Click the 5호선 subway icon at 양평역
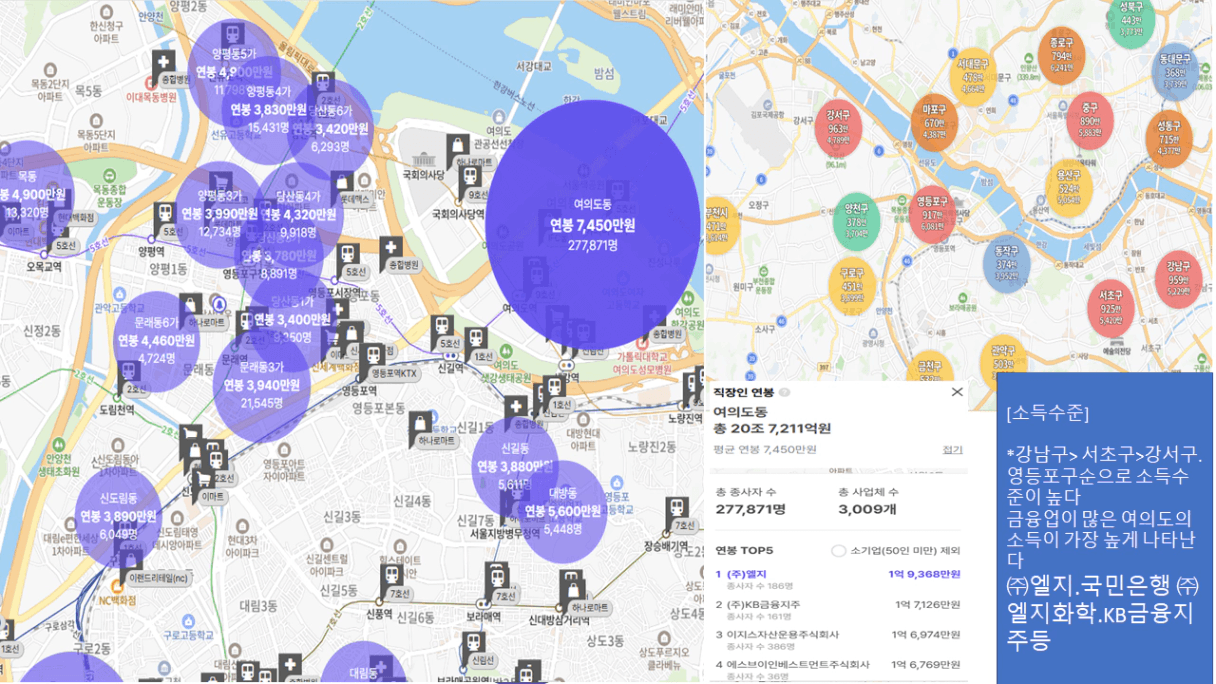 [165, 215]
